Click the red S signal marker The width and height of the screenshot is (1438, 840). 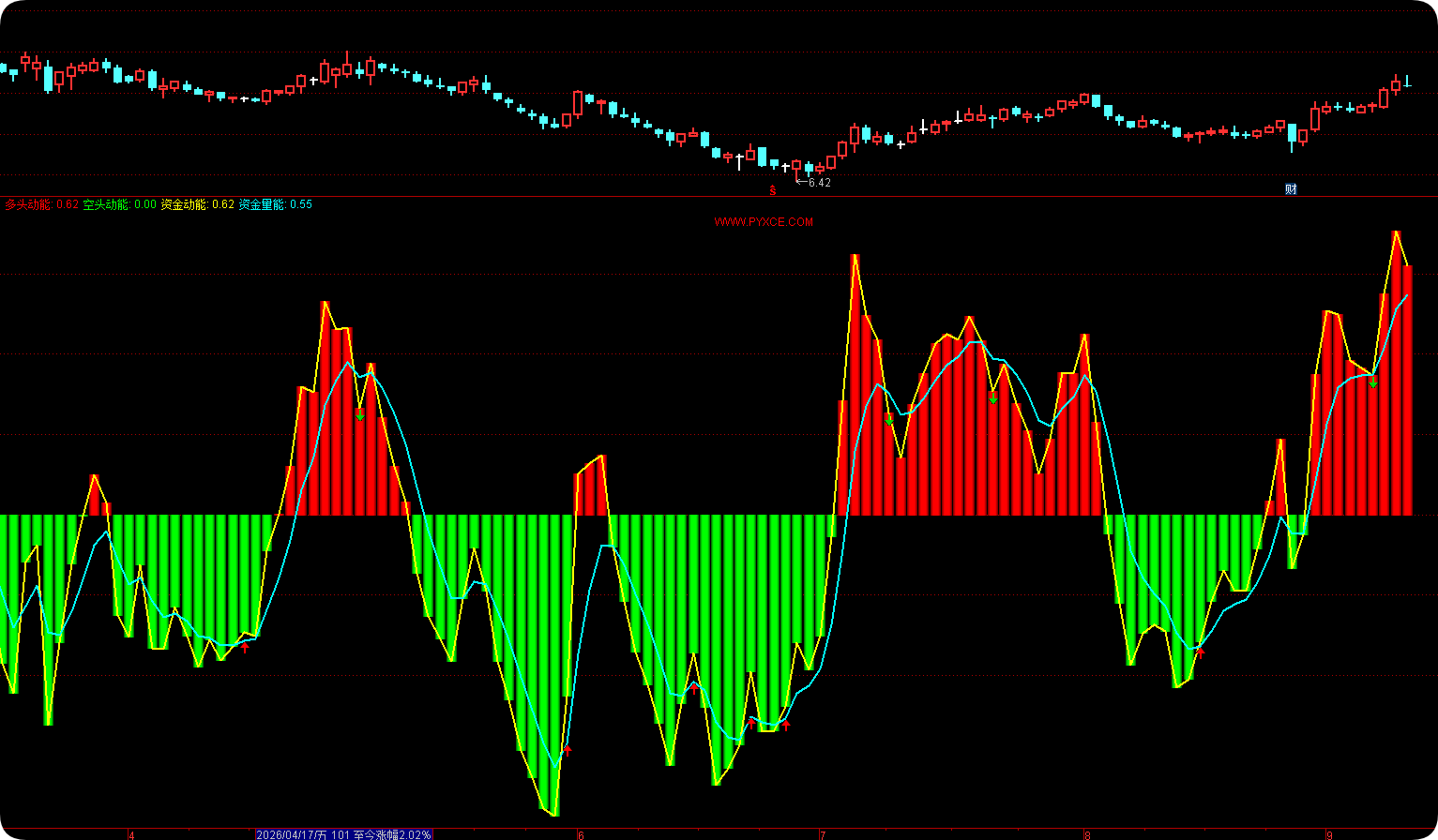point(773,190)
